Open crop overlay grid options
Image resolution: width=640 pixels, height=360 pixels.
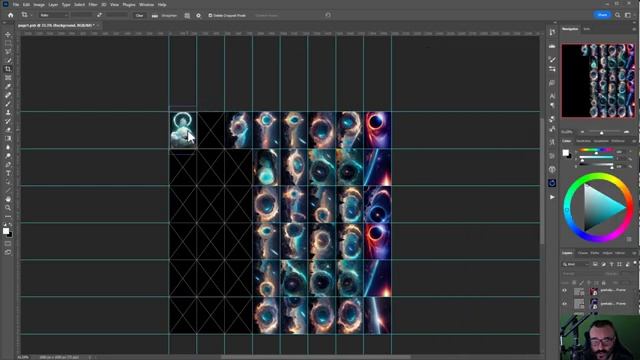pos(187,16)
